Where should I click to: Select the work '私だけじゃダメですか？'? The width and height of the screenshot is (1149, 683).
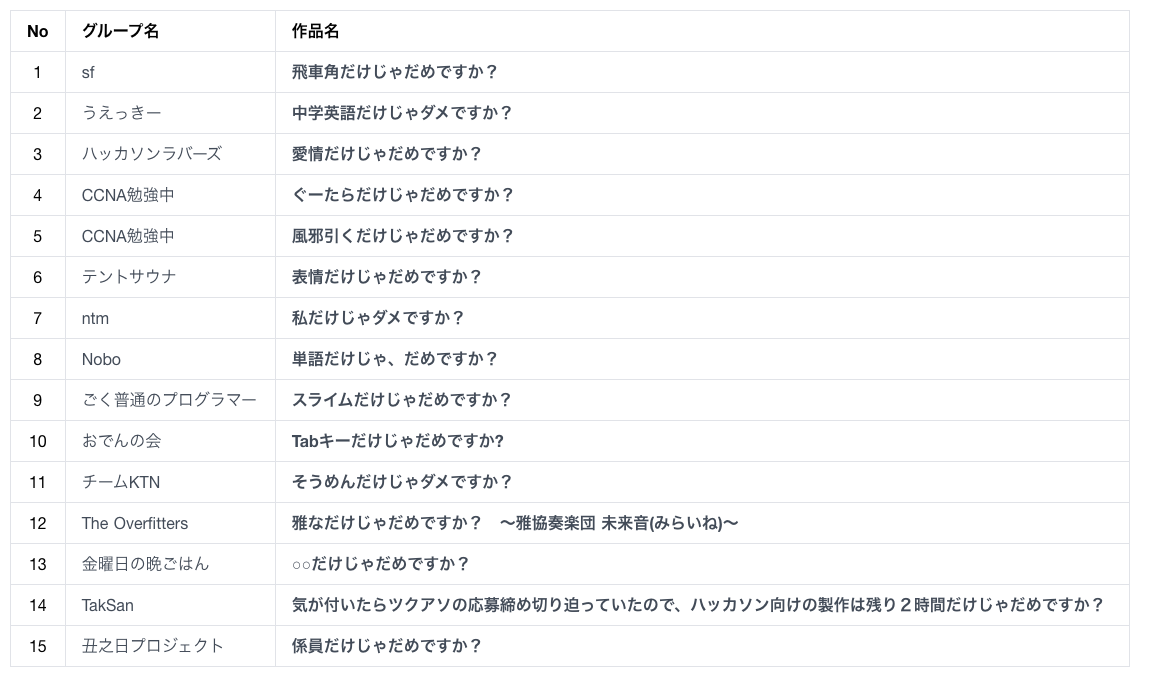(378, 318)
